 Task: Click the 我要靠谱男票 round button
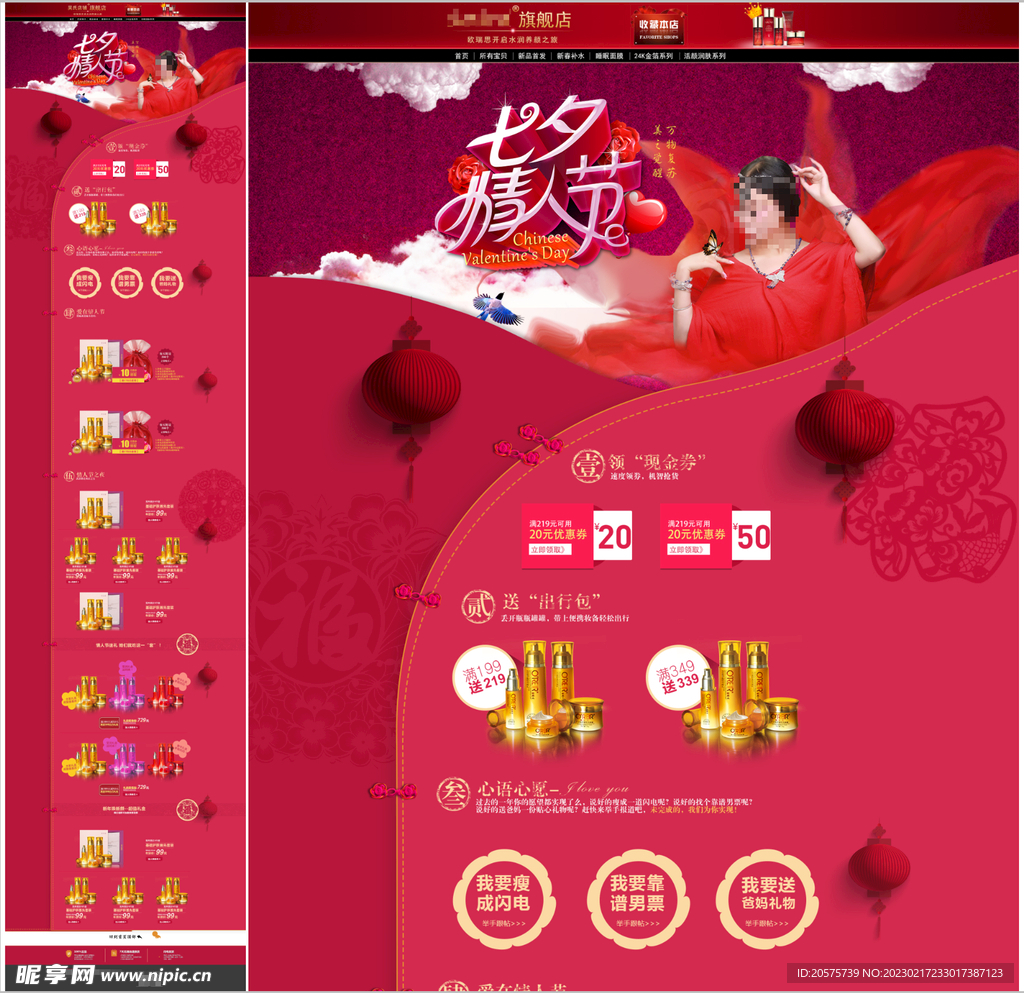[x=637, y=898]
